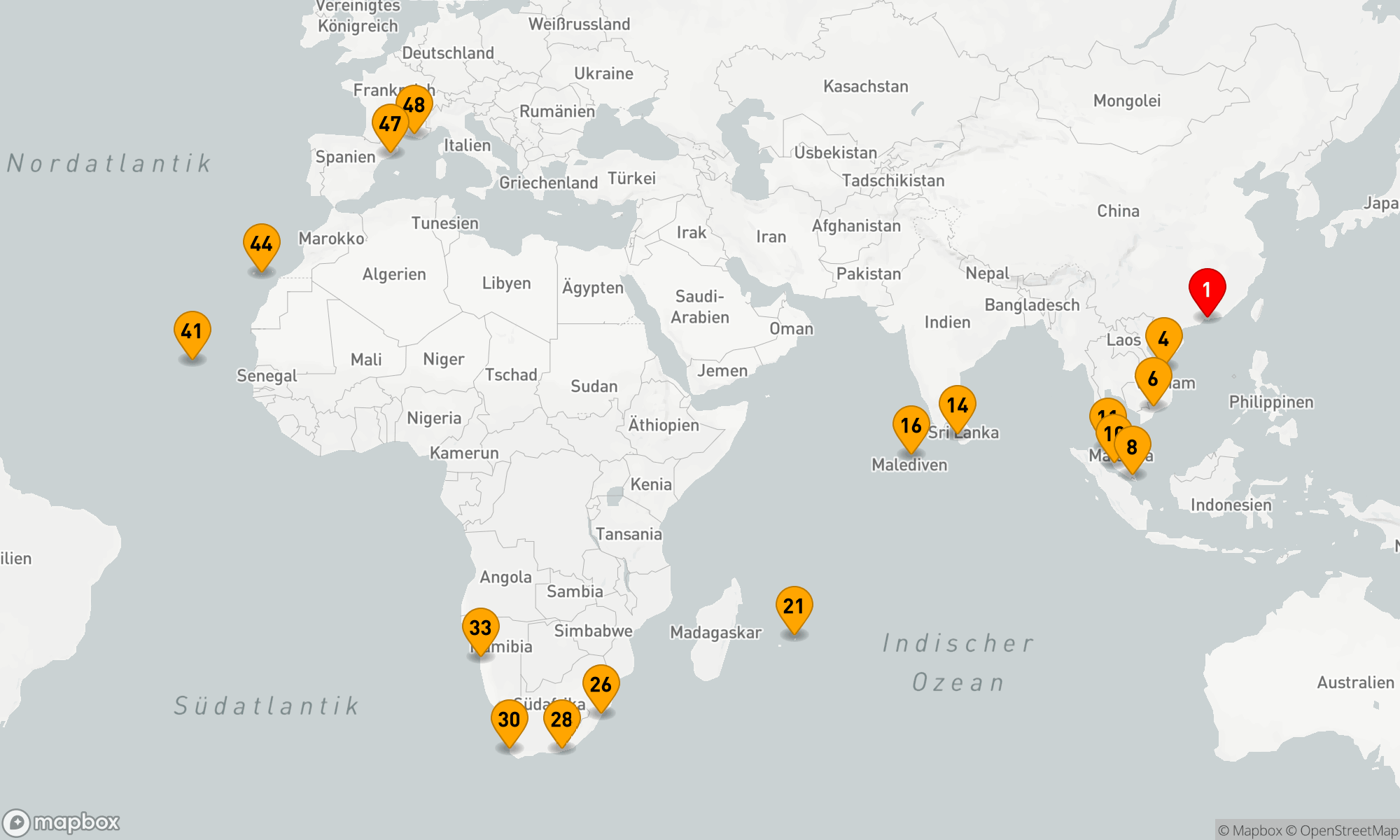Select marker 26 on African coast
Screen dimensions: 1400x840
point(601,685)
